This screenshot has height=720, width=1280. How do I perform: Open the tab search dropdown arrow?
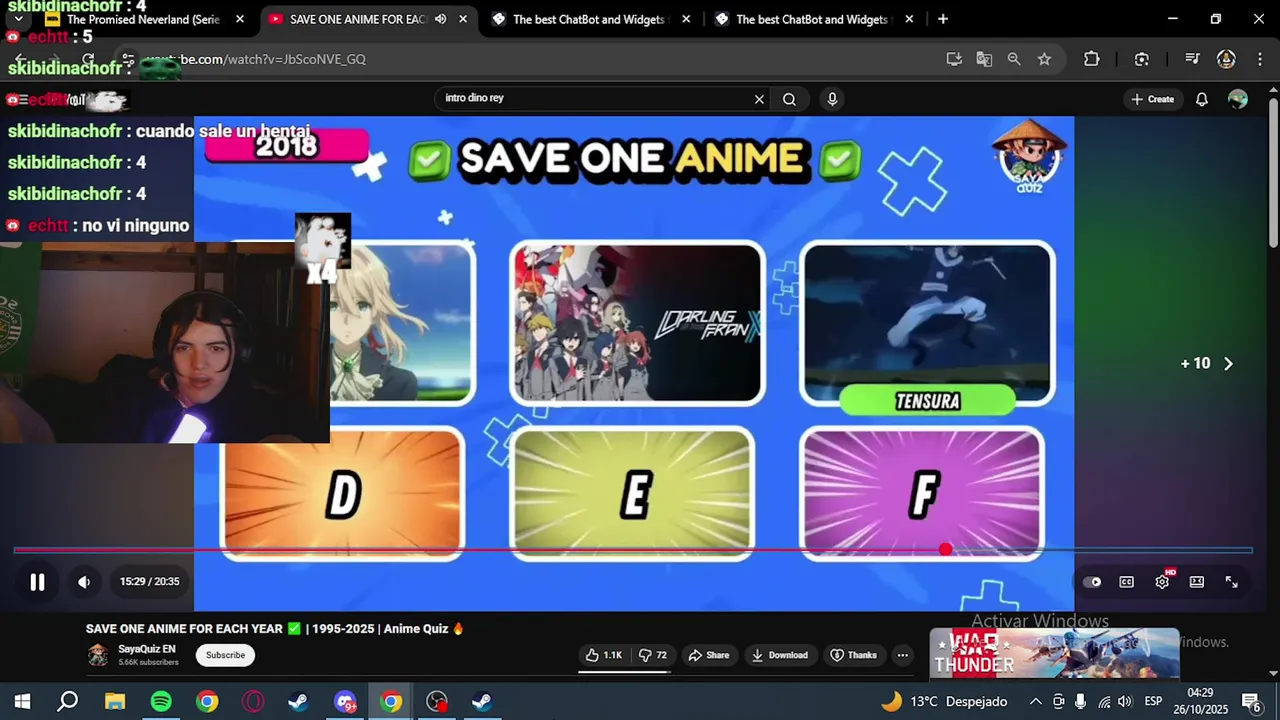coord(18,19)
